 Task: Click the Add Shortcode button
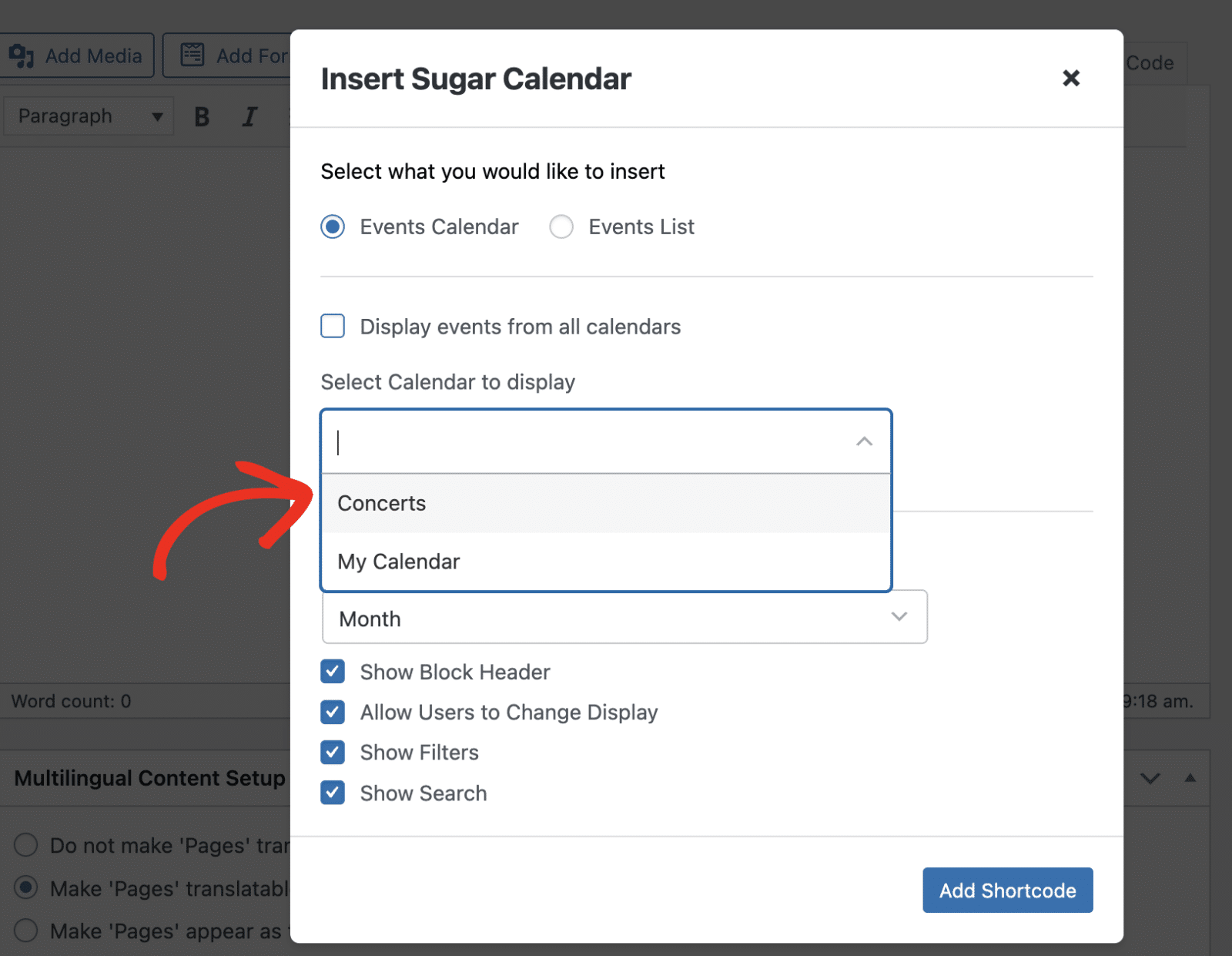pos(1007,891)
